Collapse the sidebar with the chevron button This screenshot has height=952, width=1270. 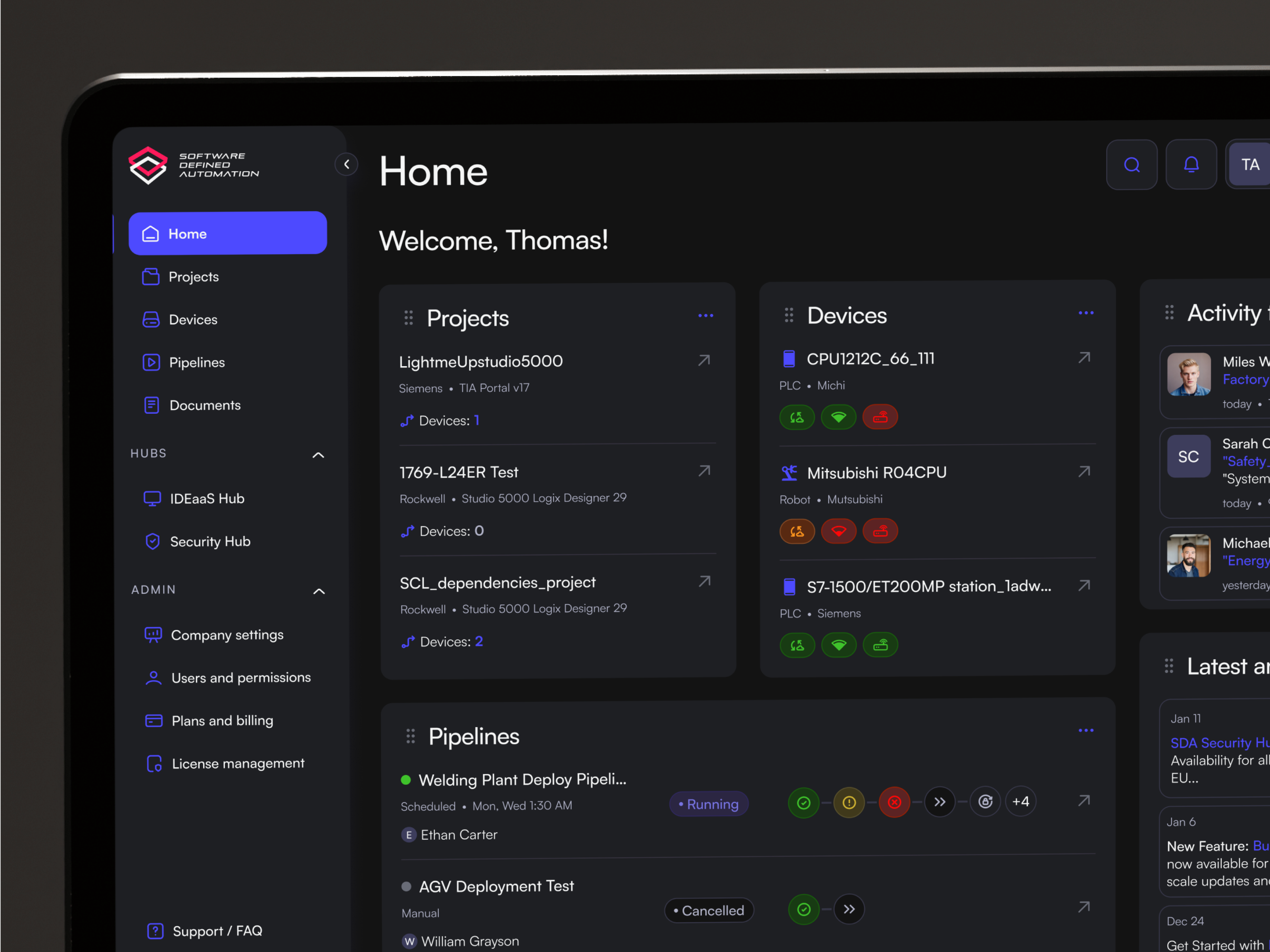point(346,164)
